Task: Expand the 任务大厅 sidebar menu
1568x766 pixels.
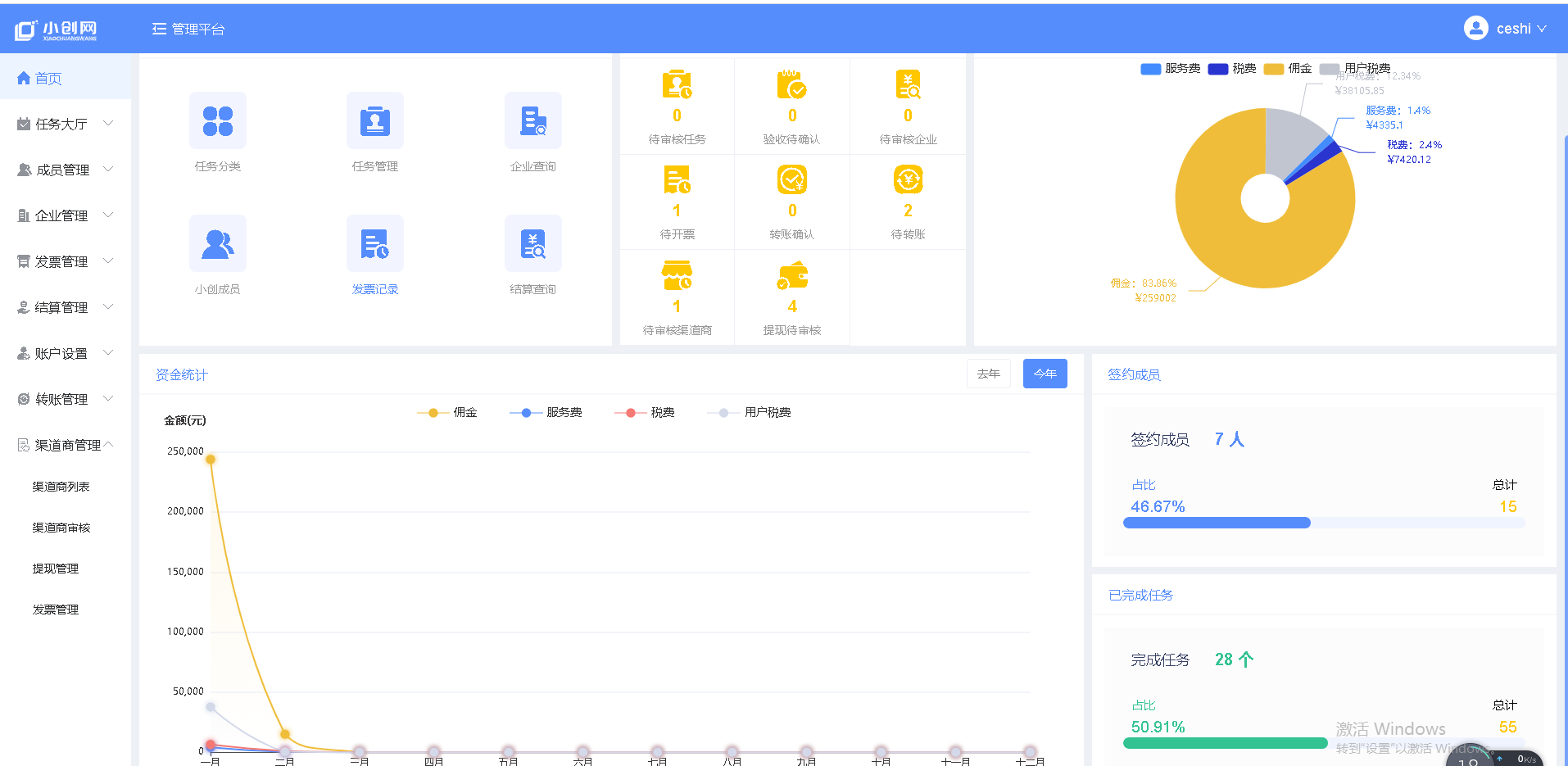Action: coord(65,124)
